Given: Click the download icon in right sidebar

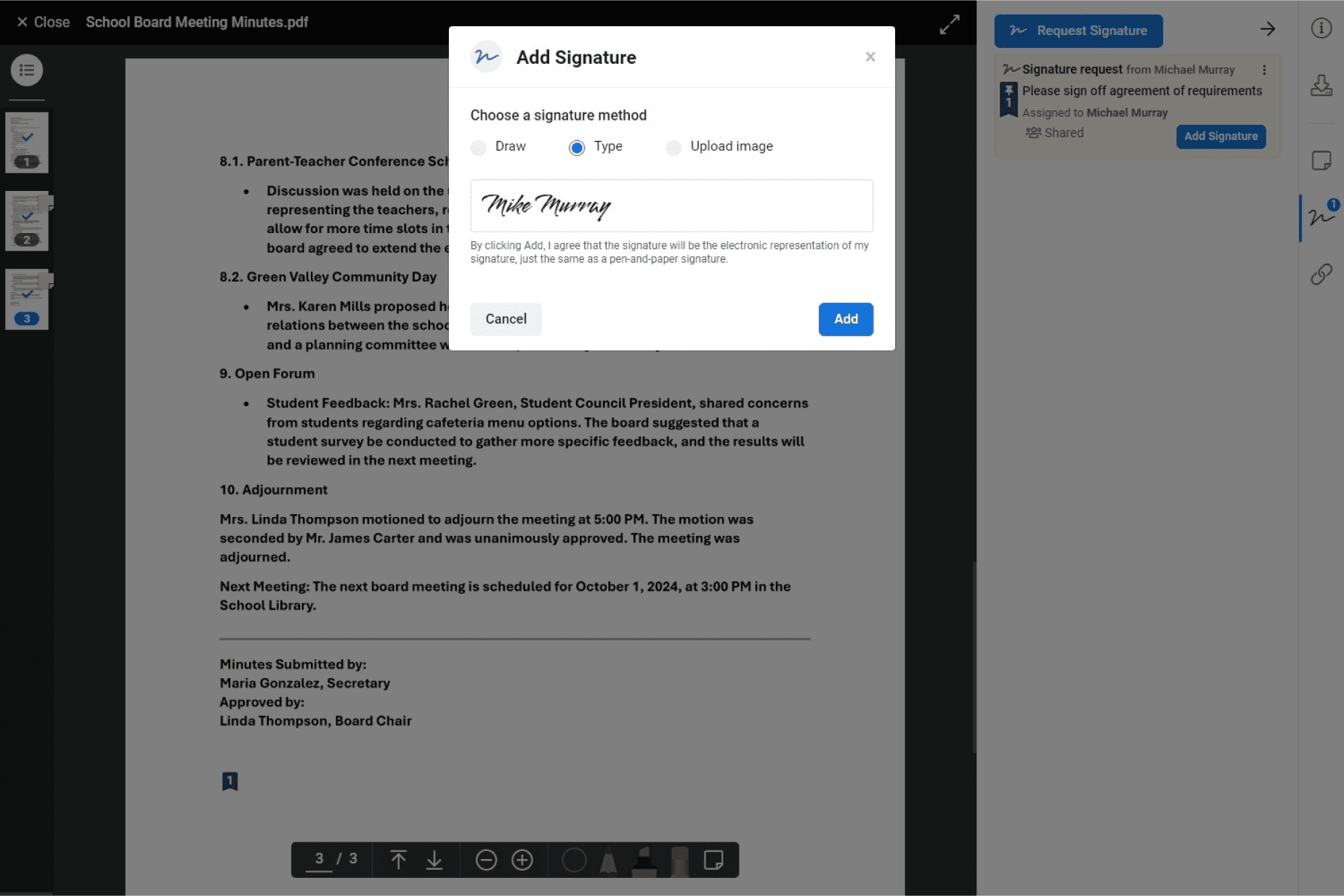Looking at the screenshot, I should point(1321,86).
